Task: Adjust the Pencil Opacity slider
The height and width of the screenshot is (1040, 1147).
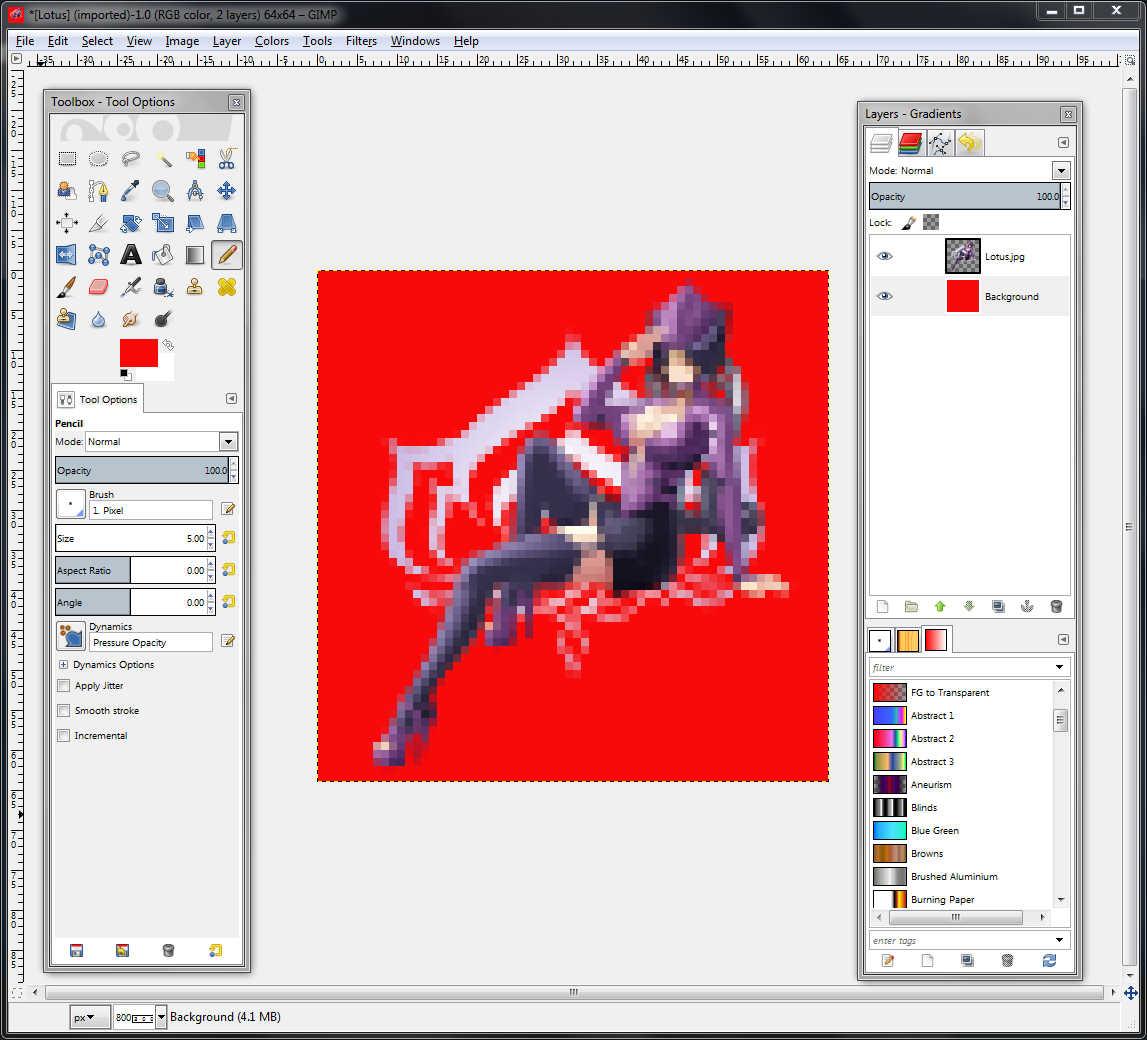Action: point(143,470)
